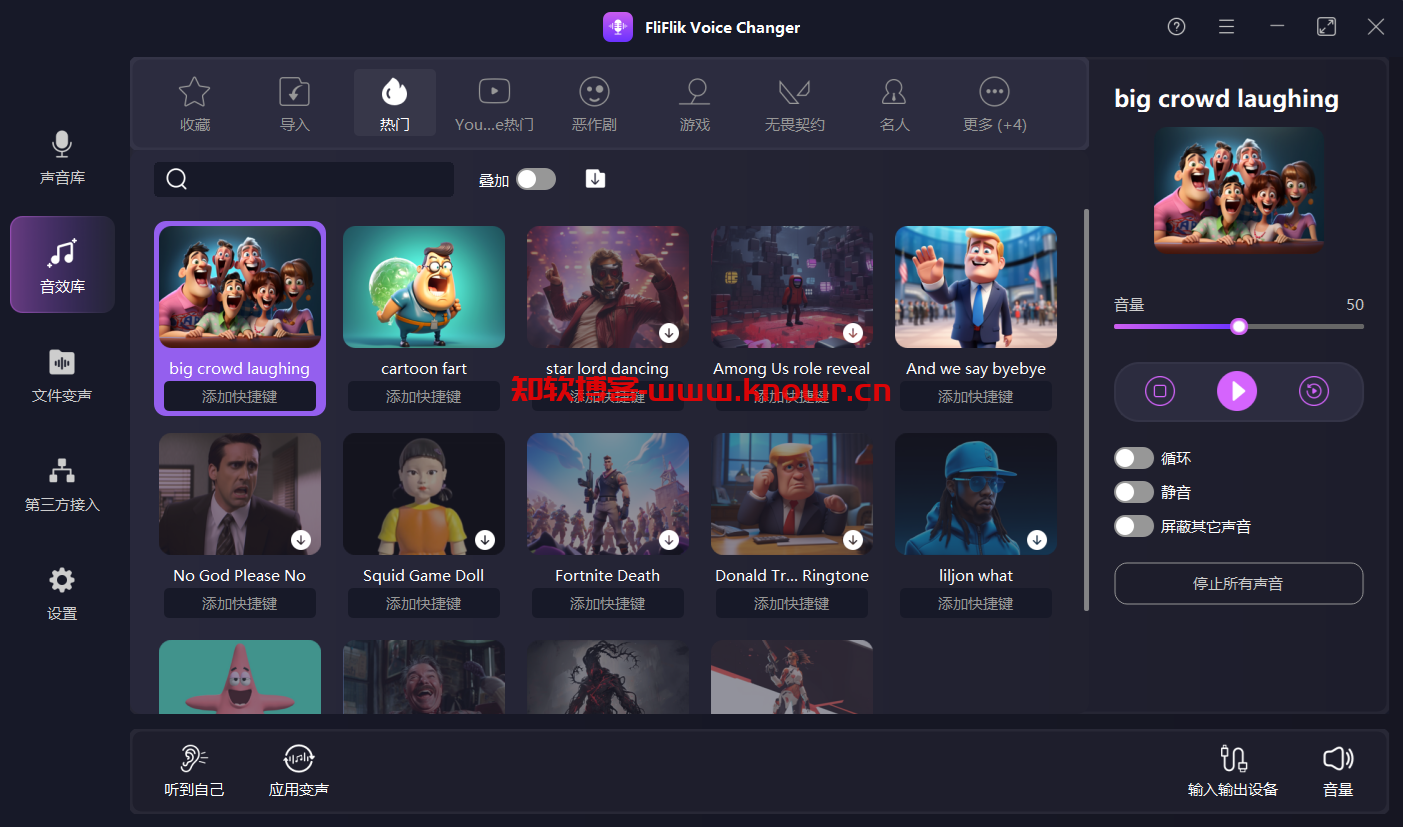Adjust the 音量 volume slider handle
The height and width of the screenshot is (827, 1403).
[x=1239, y=326]
